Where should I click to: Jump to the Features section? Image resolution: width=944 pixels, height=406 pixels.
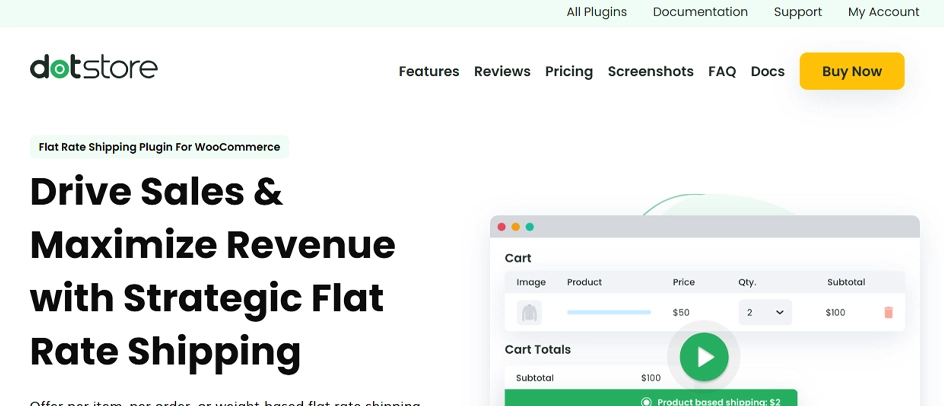pos(429,71)
